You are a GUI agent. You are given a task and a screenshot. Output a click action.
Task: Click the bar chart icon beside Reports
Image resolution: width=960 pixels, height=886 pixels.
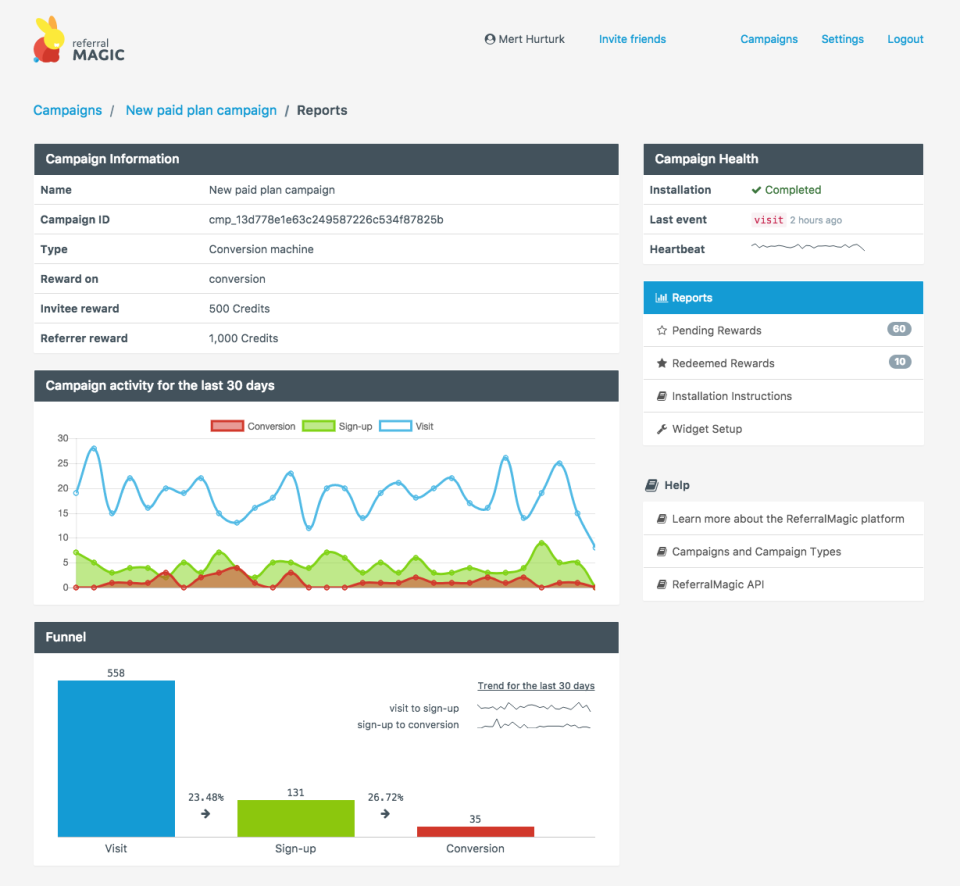[661, 297]
